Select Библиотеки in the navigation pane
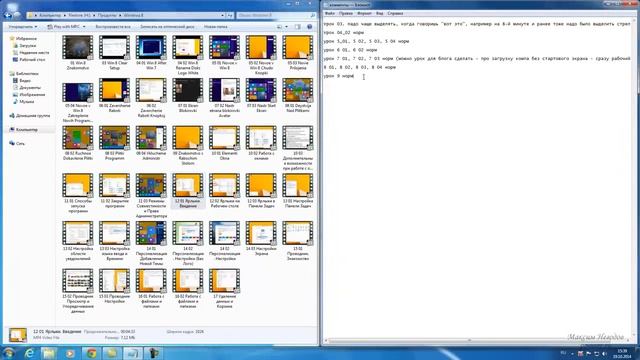640x360 pixels. pos(27,73)
